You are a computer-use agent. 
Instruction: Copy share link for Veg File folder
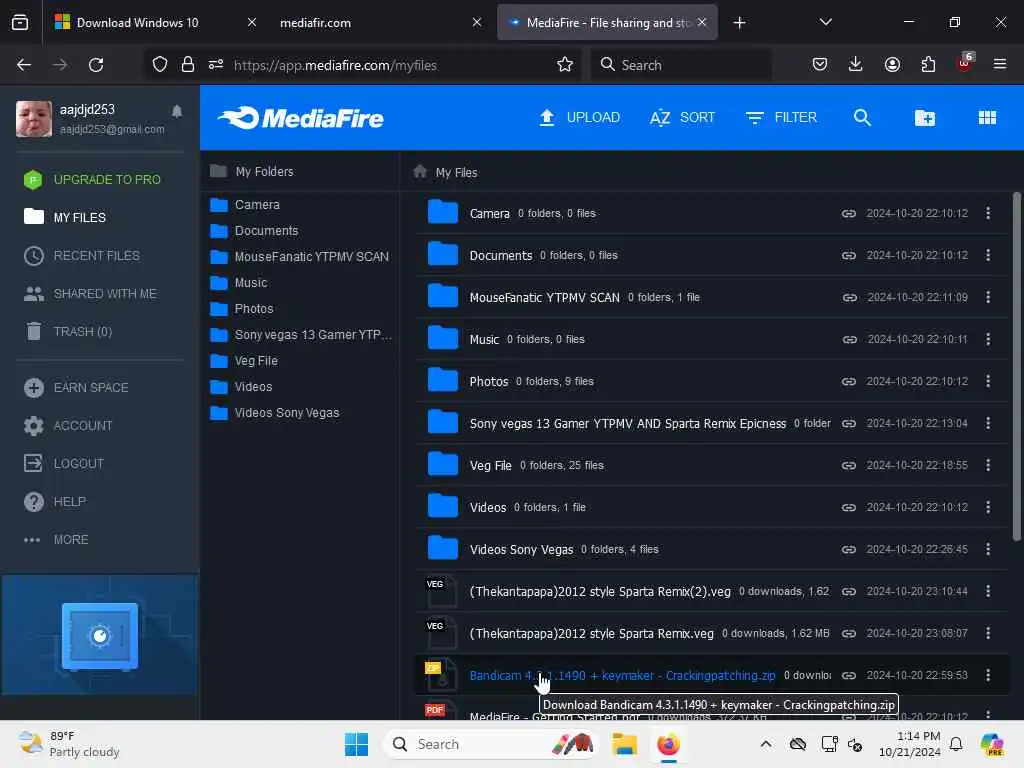pyautogui.click(x=848, y=466)
